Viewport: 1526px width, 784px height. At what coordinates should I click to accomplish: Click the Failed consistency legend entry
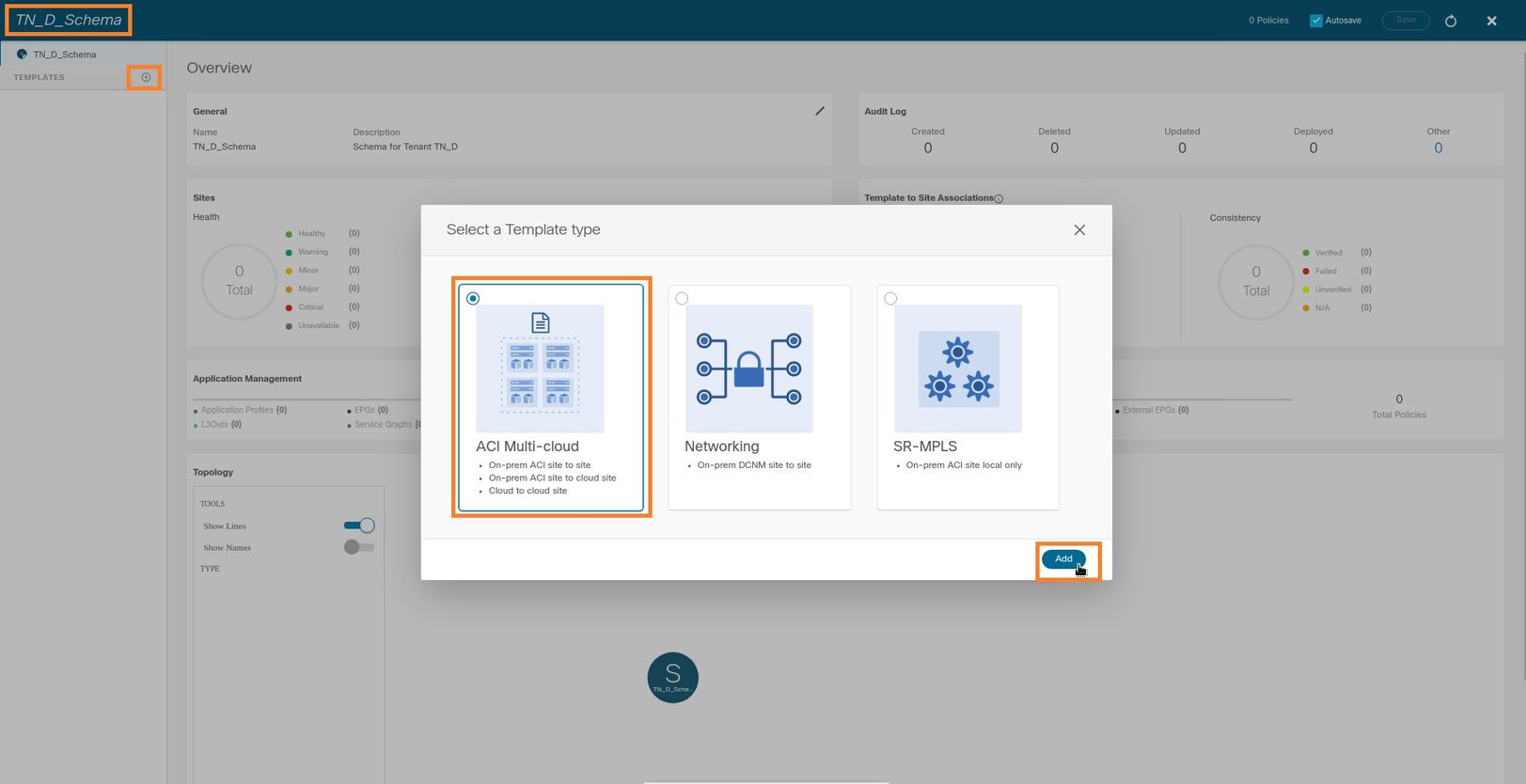pyautogui.click(x=1337, y=271)
